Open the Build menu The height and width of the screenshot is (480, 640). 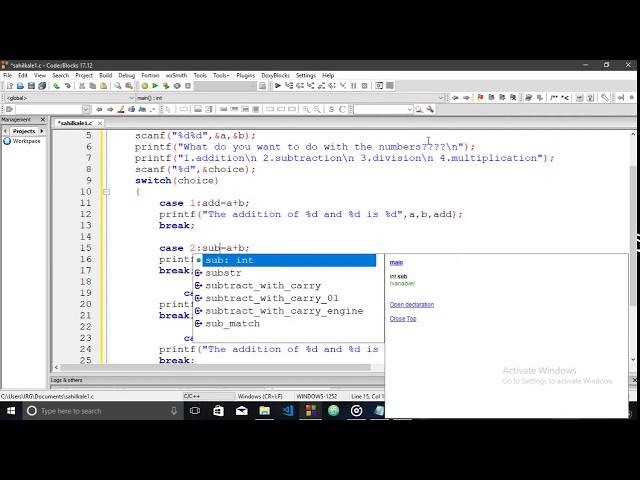(105, 76)
